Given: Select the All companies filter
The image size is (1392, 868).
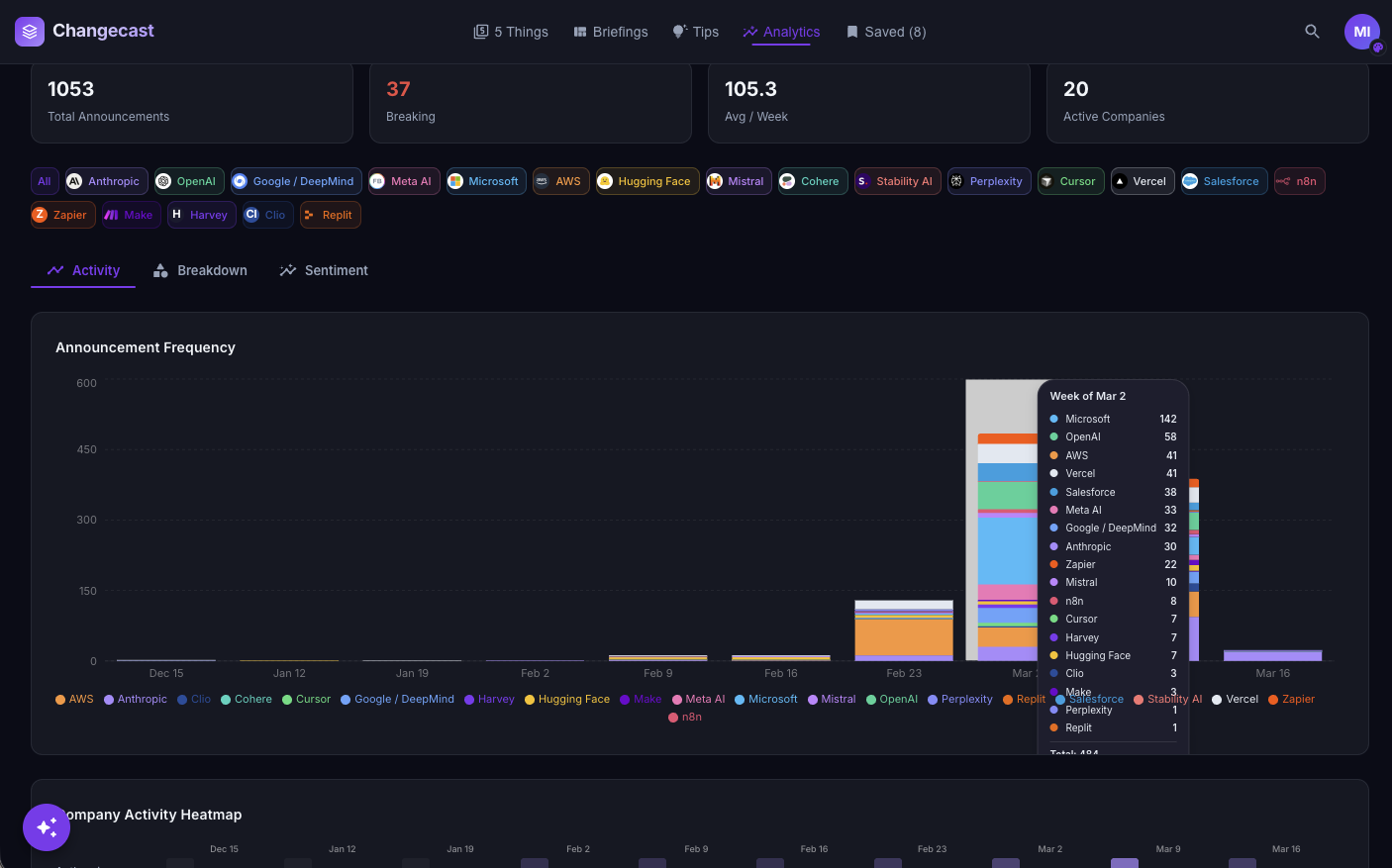Looking at the screenshot, I should click(x=45, y=181).
